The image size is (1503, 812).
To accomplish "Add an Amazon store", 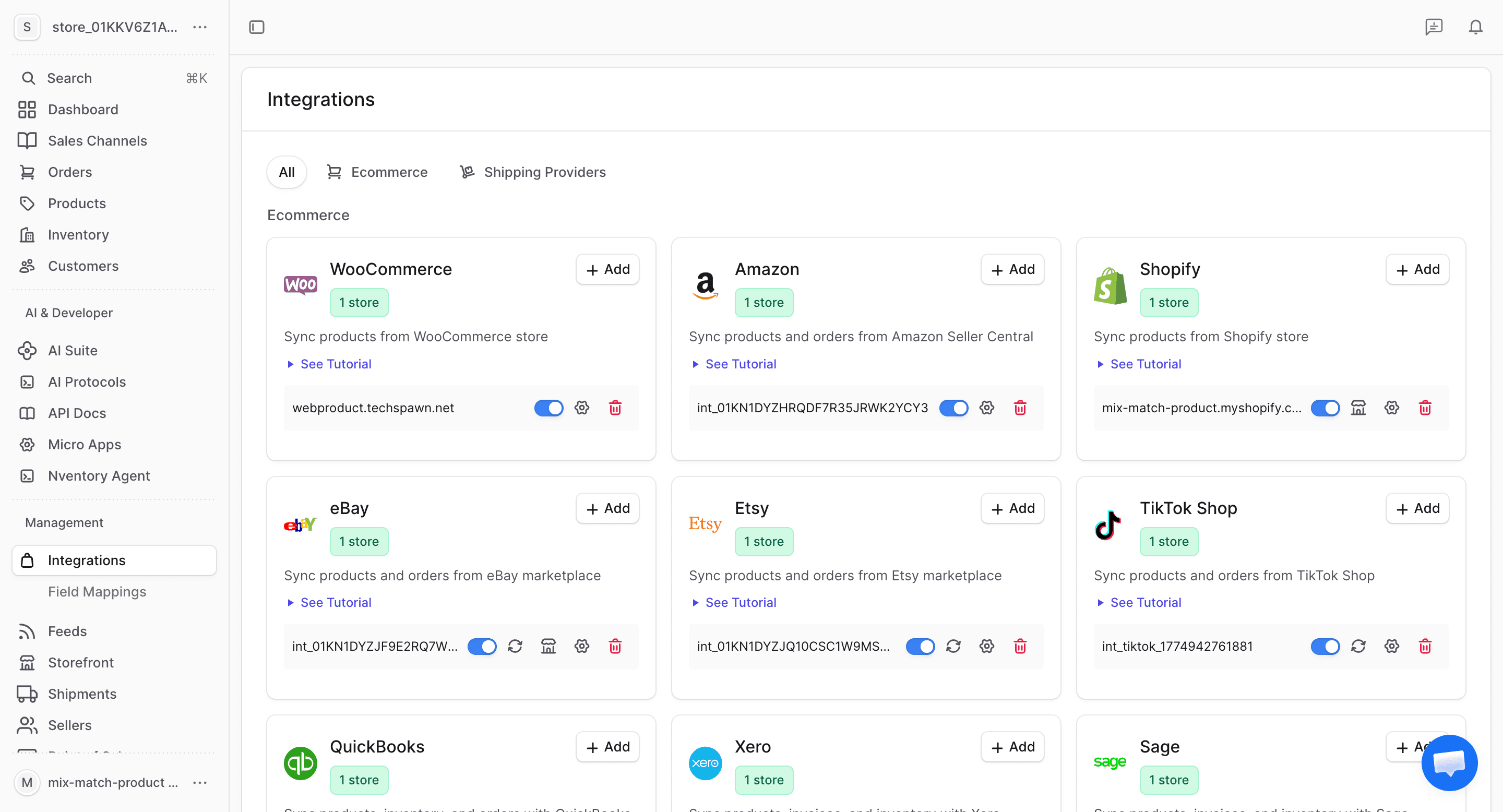I will pos(1012,269).
